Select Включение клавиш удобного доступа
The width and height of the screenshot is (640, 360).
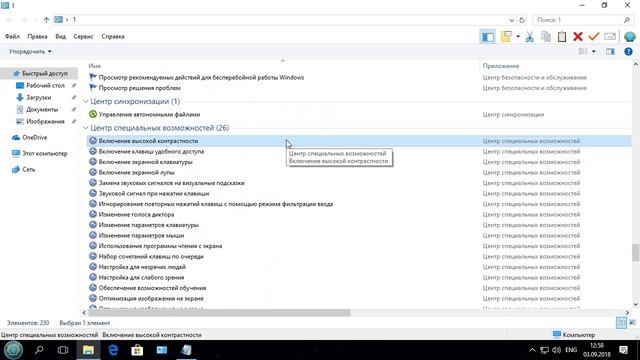click(151, 151)
